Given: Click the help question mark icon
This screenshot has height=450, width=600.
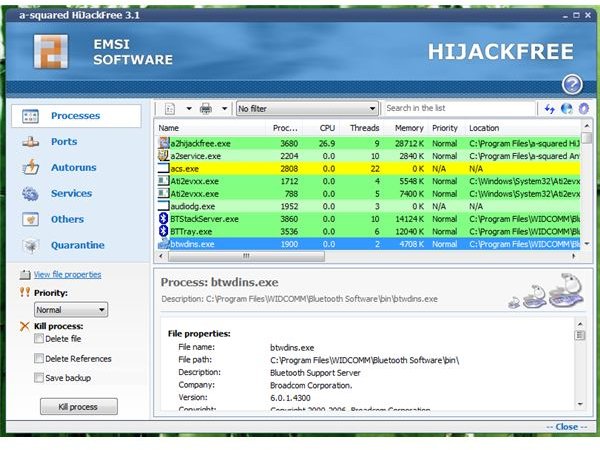Looking at the screenshot, I should [572, 84].
